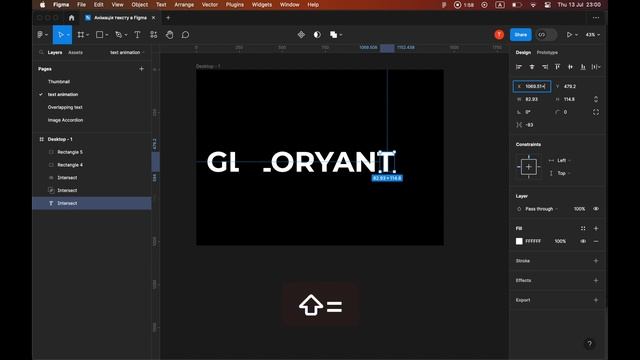The width and height of the screenshot is (640, 360).
Task: Open the Frame tools dropdown arrow
Action: click(x=87, y=35)
